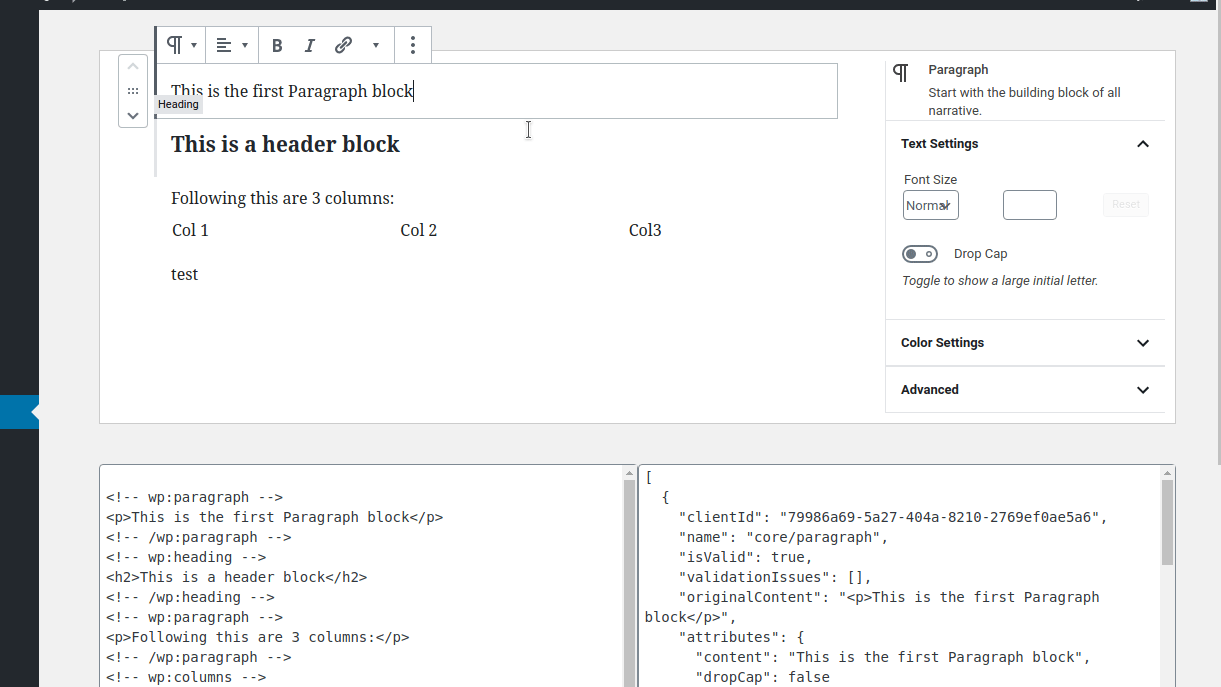Click the pilcrow icon beside Paragraph heading
Image resolution: width=1221 pixels, height=687 pixels.
(900, 72)
